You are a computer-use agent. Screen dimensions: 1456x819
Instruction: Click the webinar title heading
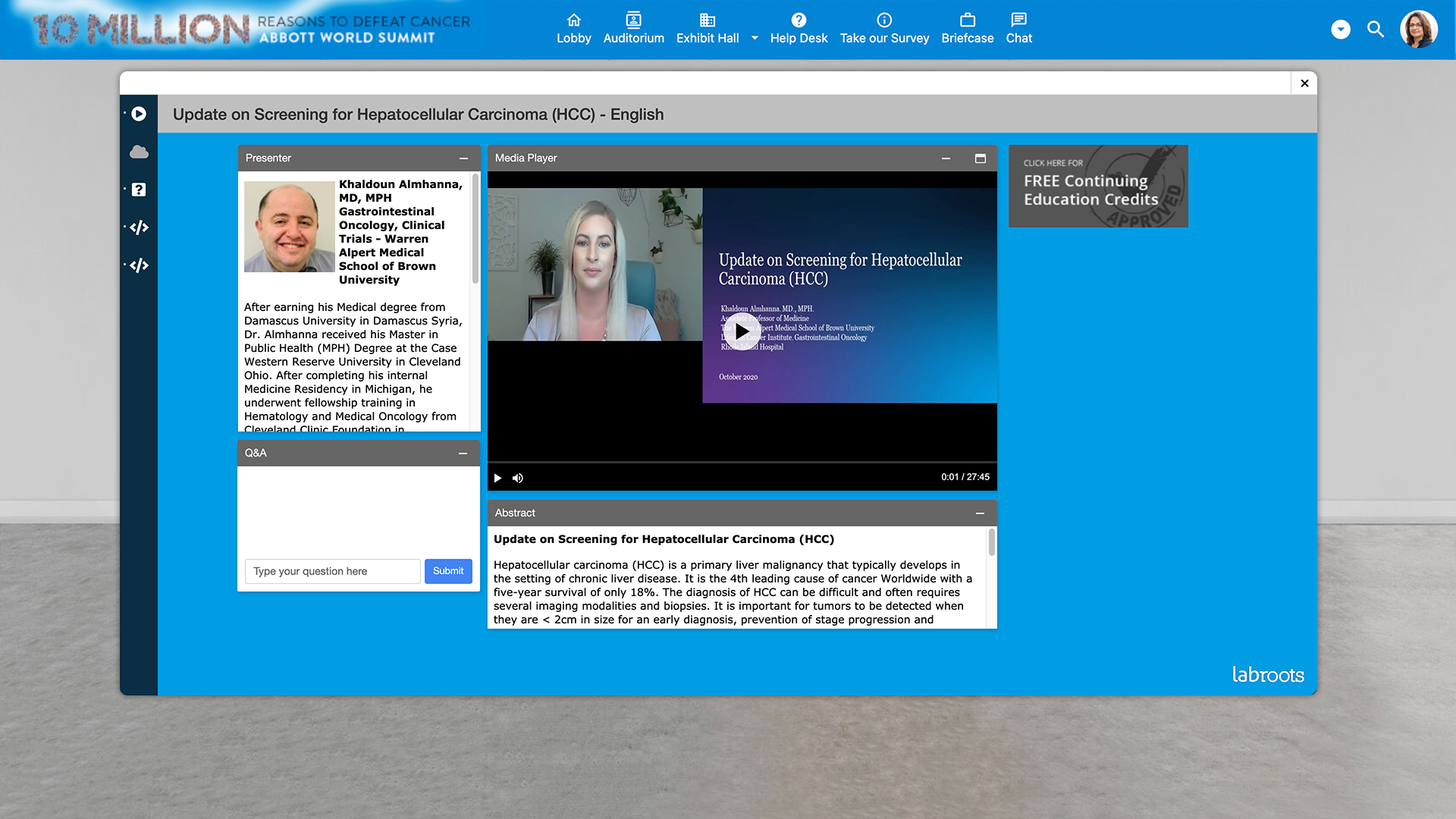point(418,115)
